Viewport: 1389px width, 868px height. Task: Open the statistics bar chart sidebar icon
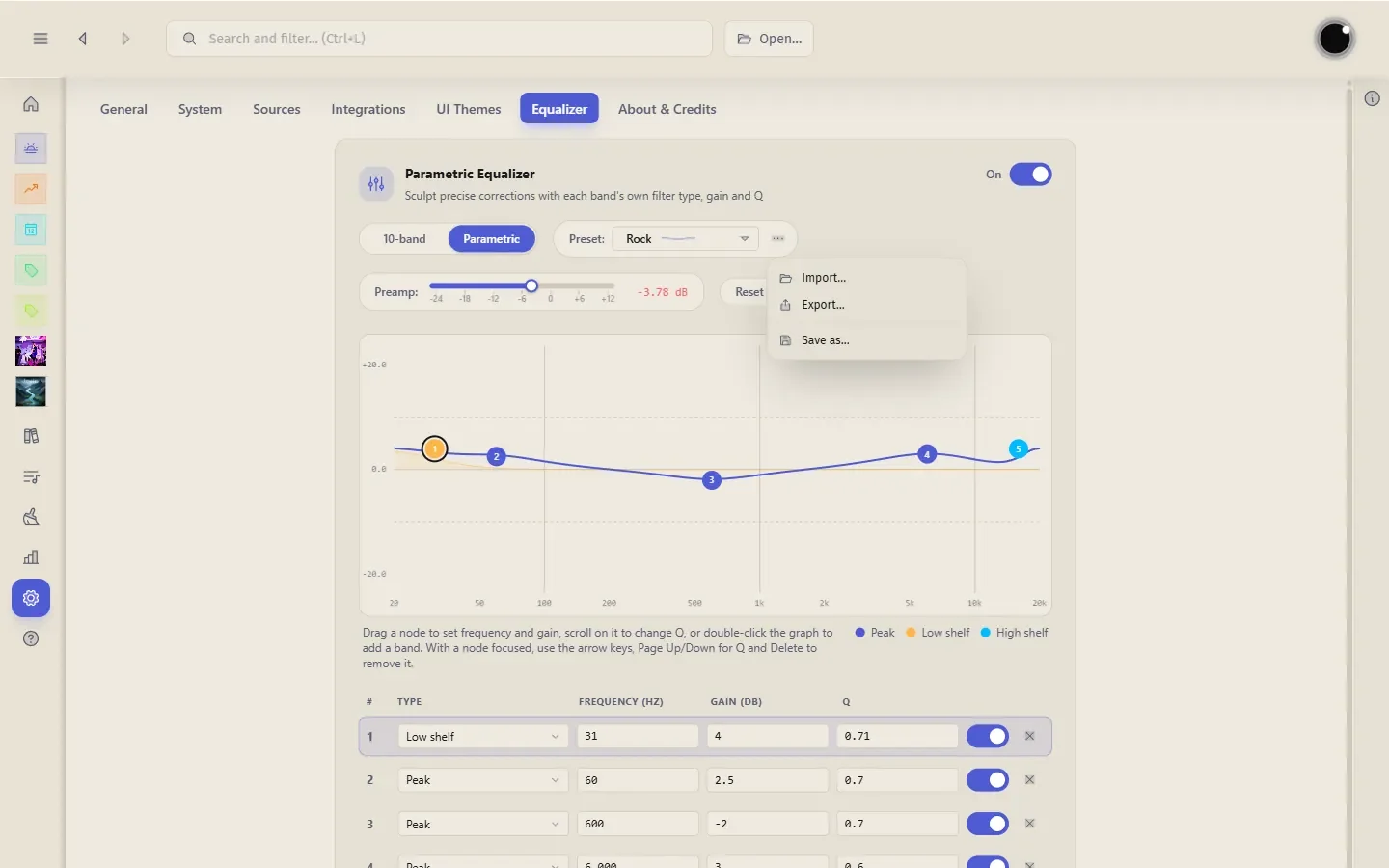(31, 557)
